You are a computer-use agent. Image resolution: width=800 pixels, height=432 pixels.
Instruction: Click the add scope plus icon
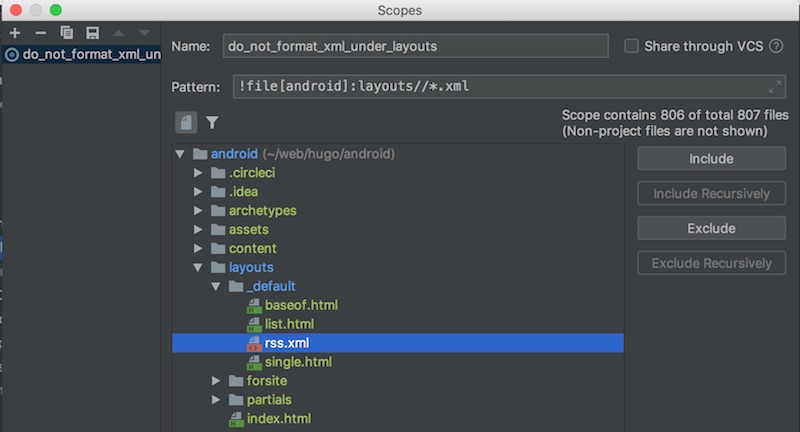point(15,33)
